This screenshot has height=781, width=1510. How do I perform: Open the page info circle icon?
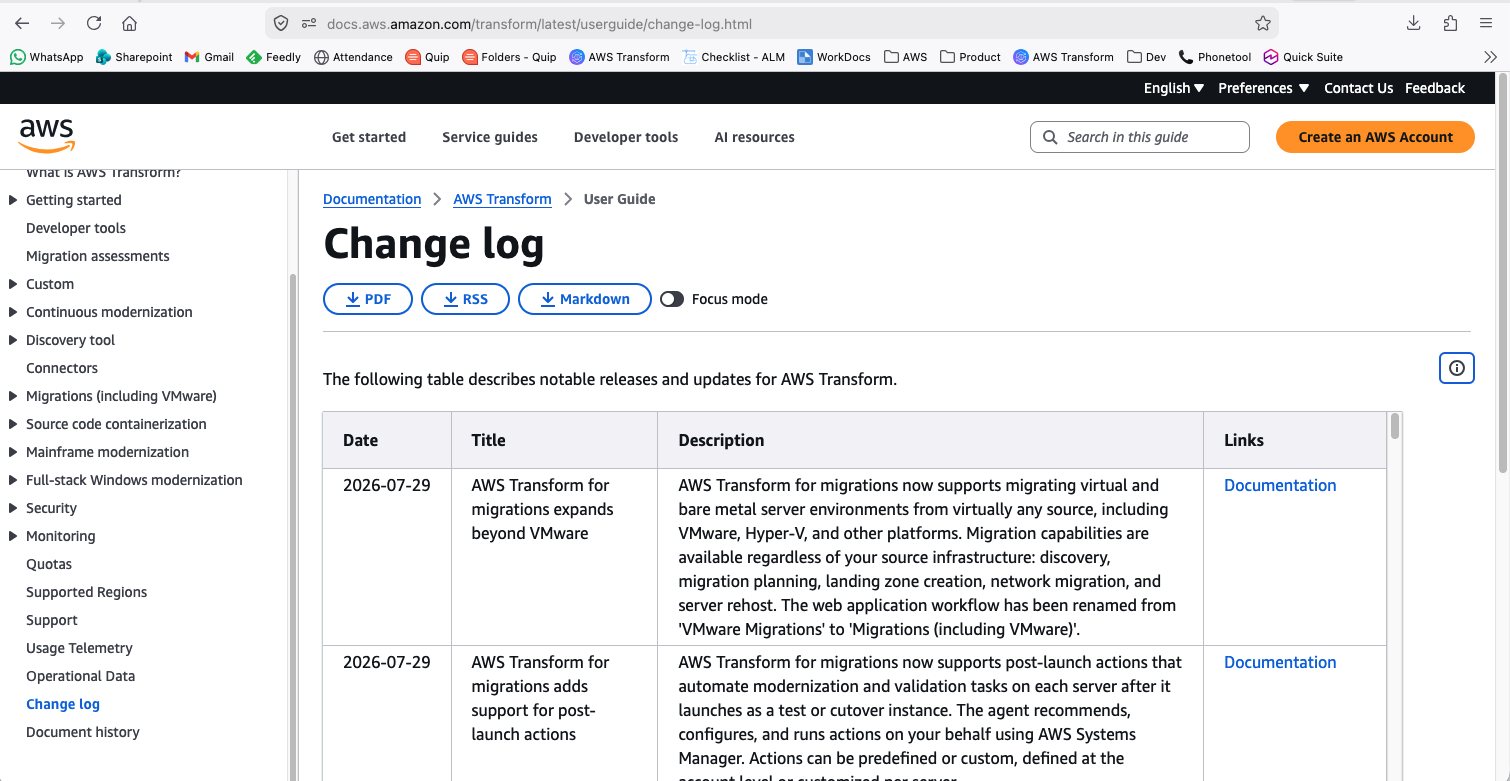click(x=1456, y=368)
